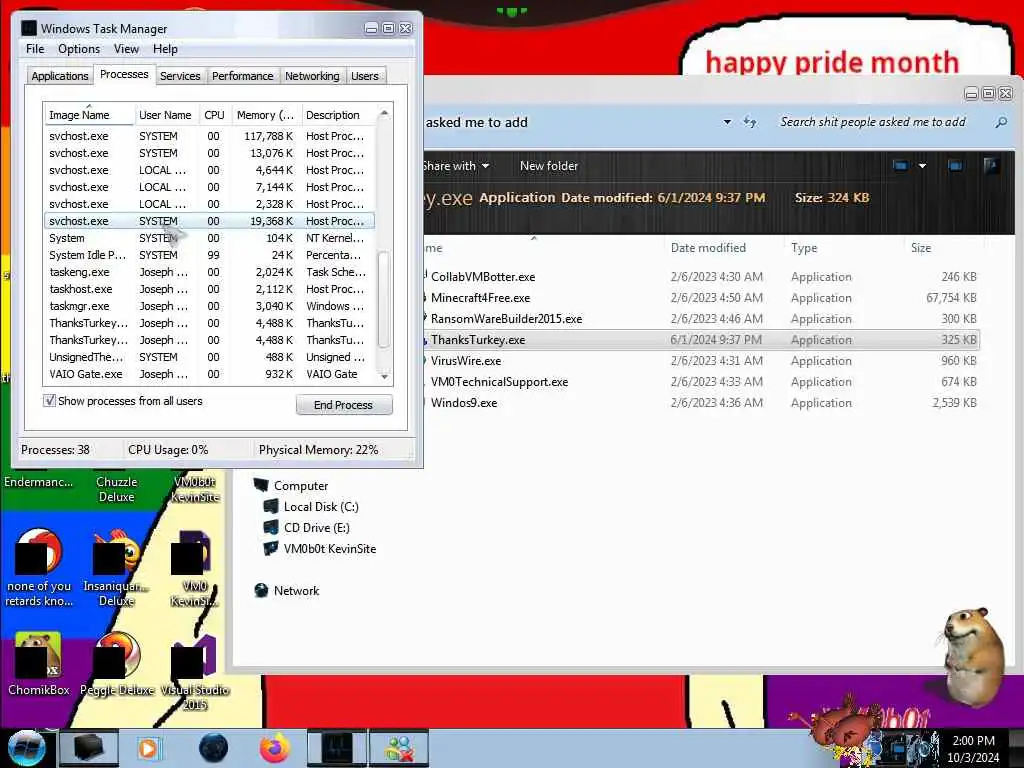Viewport: 1024px width, 768px height.
Task: Sort files by Date modified column
Action: (x=722, y=248)
